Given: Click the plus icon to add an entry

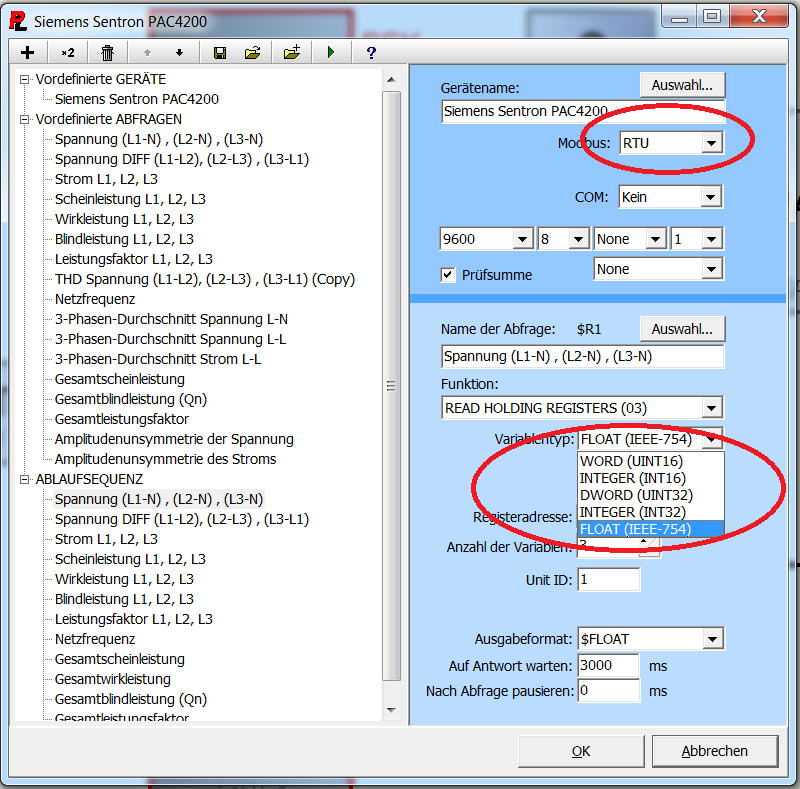Looking at the screenshot, I should point(28,53).
